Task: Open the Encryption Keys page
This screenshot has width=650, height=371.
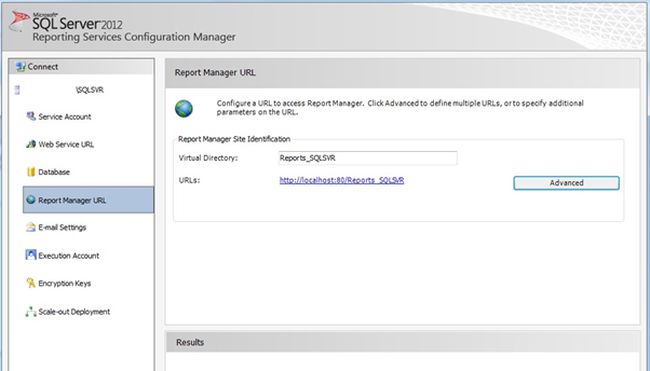Action: 64,284
